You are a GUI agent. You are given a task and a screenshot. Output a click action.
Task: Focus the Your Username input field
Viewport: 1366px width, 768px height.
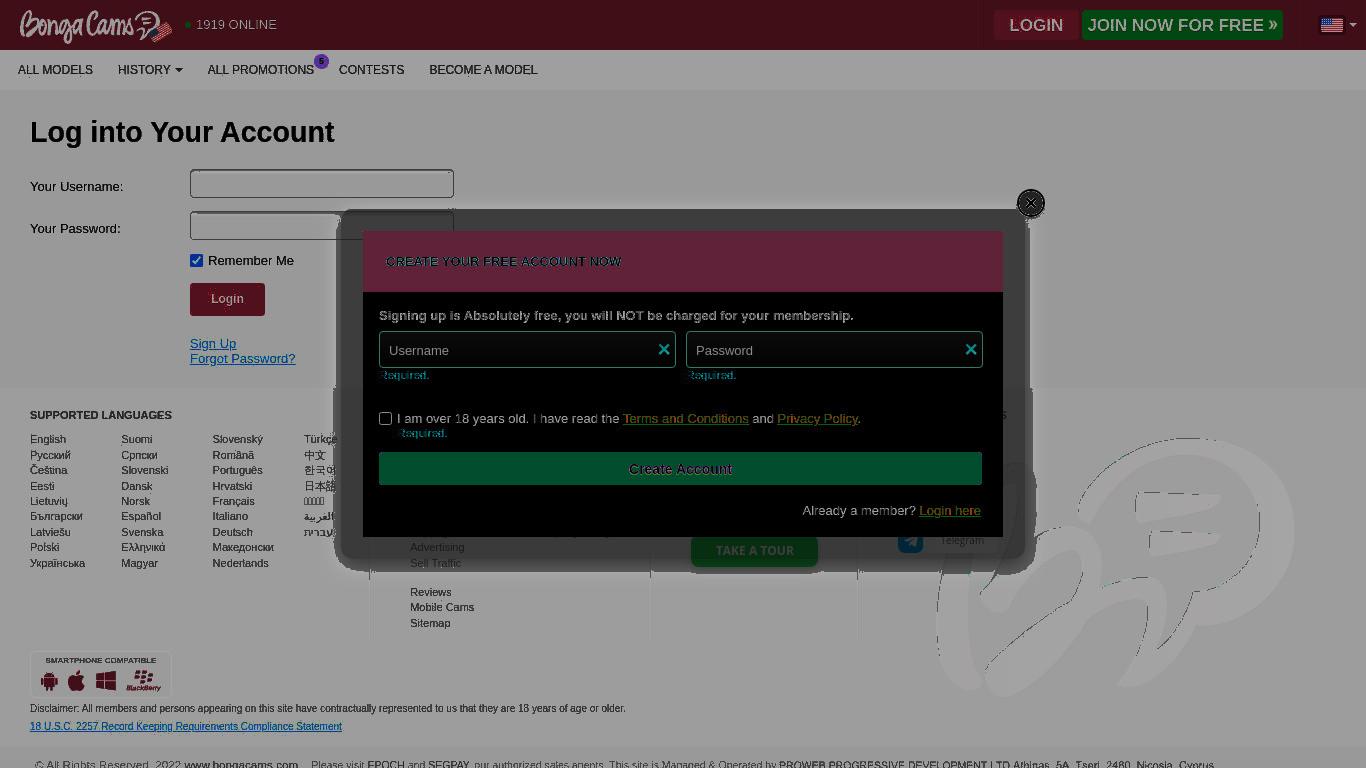point(322,184)
